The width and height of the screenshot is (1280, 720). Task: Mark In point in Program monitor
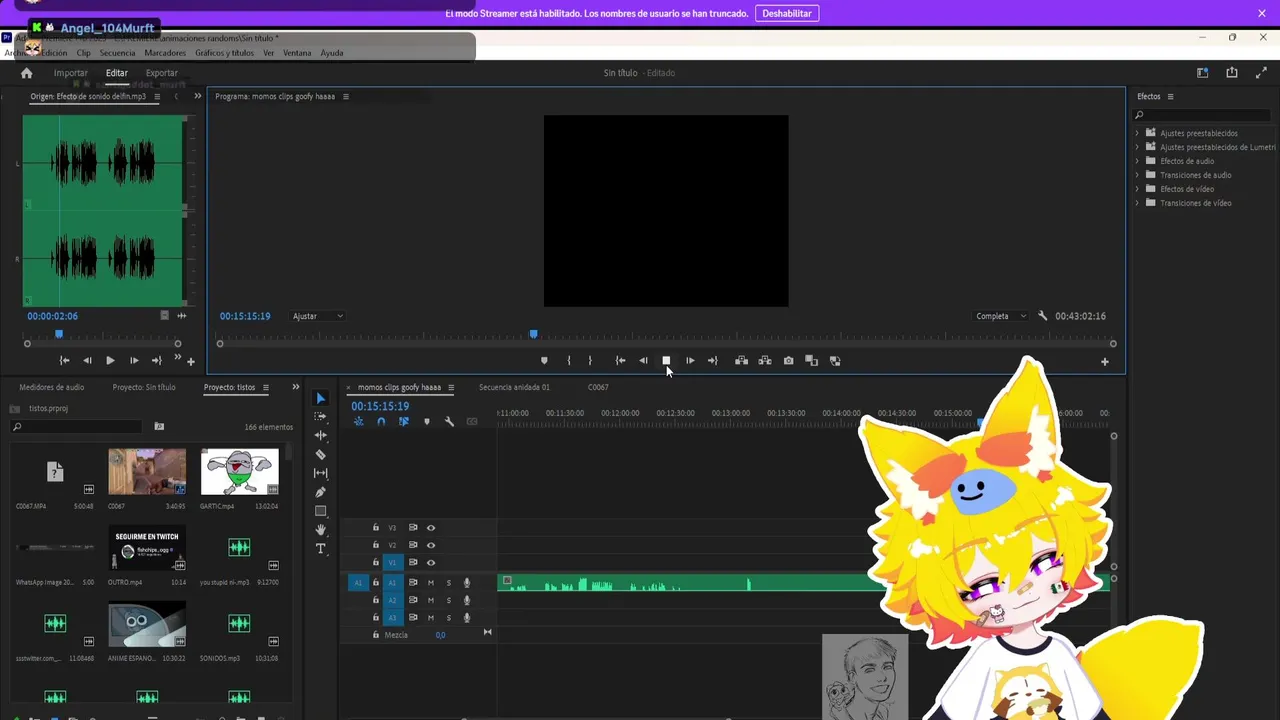pos(569,361)
